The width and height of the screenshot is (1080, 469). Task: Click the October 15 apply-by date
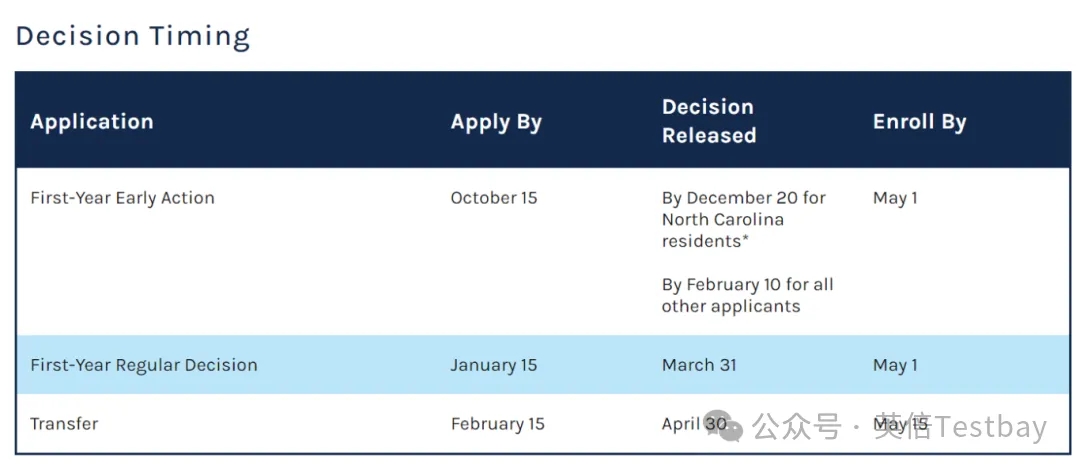coord(494,198)
